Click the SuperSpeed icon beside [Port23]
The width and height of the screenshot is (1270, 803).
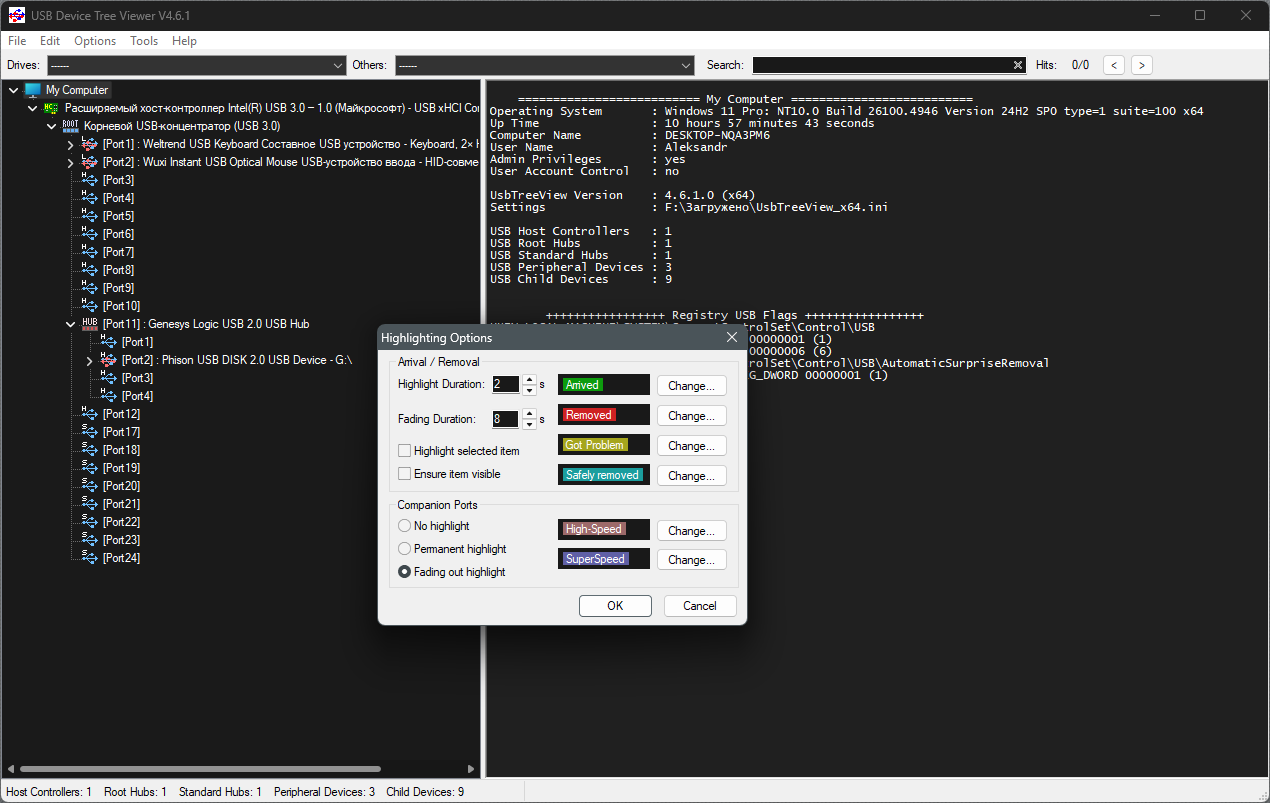(89, 540)
